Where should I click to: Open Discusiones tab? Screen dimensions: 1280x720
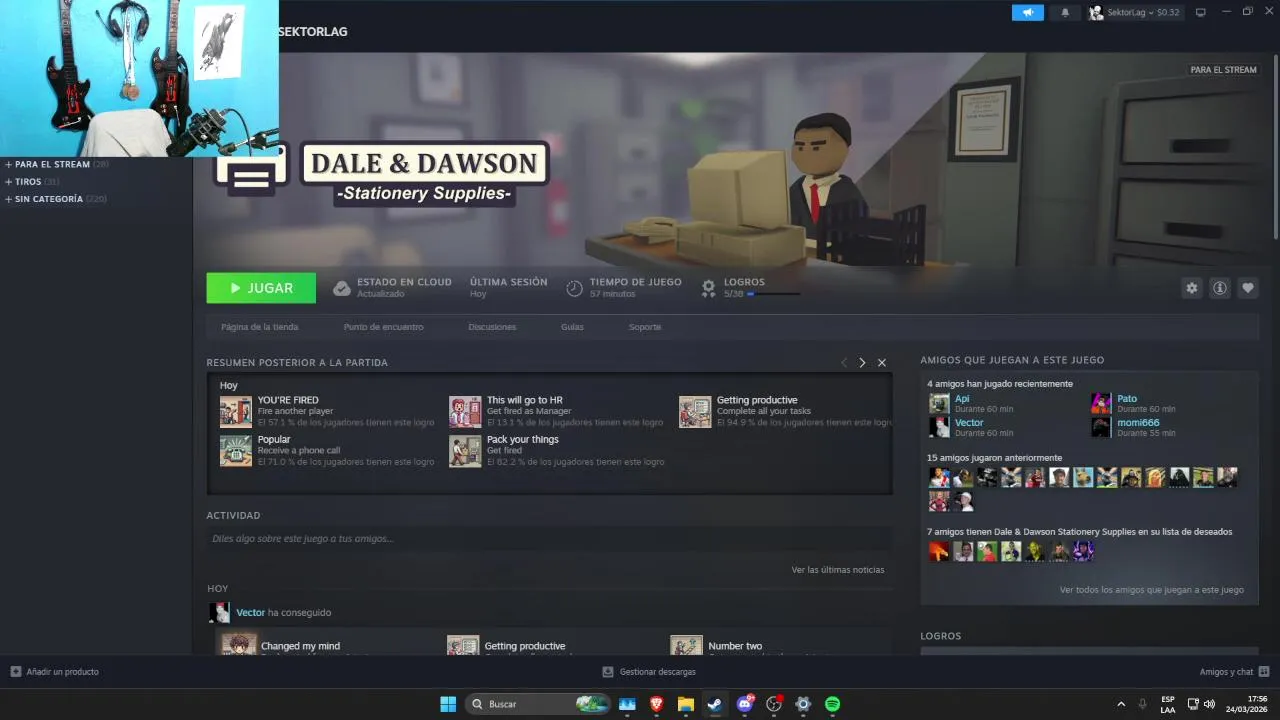pos(492,327)
